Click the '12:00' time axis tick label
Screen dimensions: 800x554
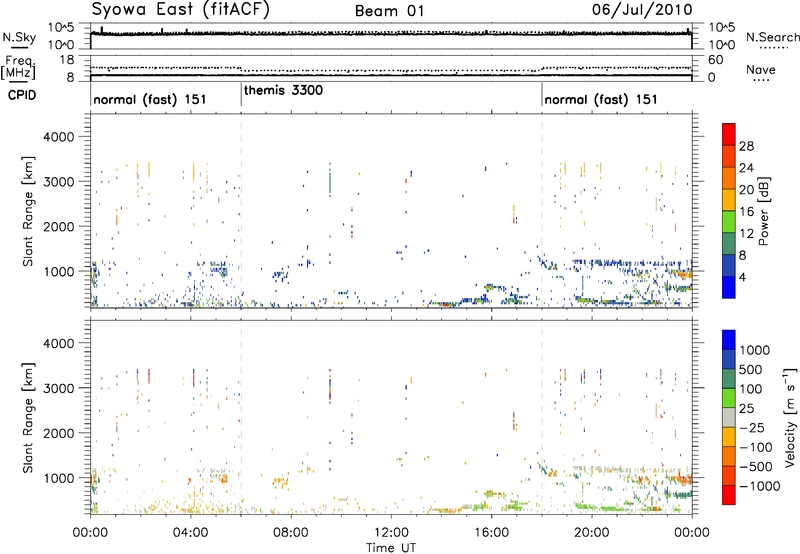[391, 533]
